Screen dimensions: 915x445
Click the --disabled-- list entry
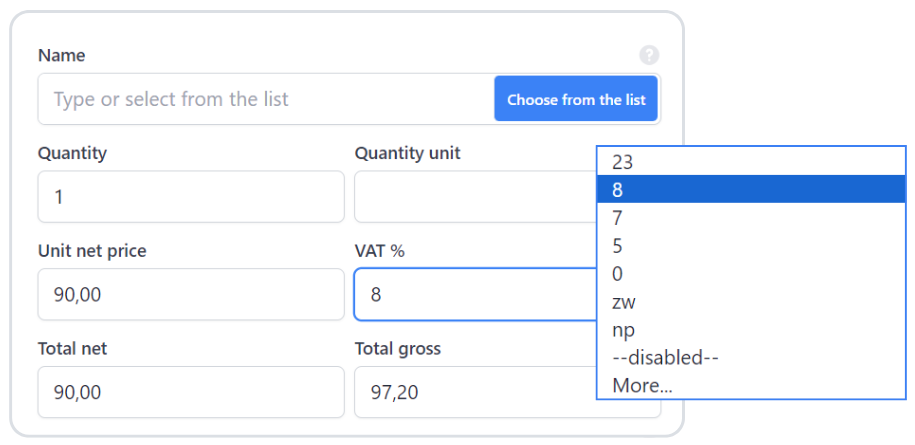click(x=750, y=357)
